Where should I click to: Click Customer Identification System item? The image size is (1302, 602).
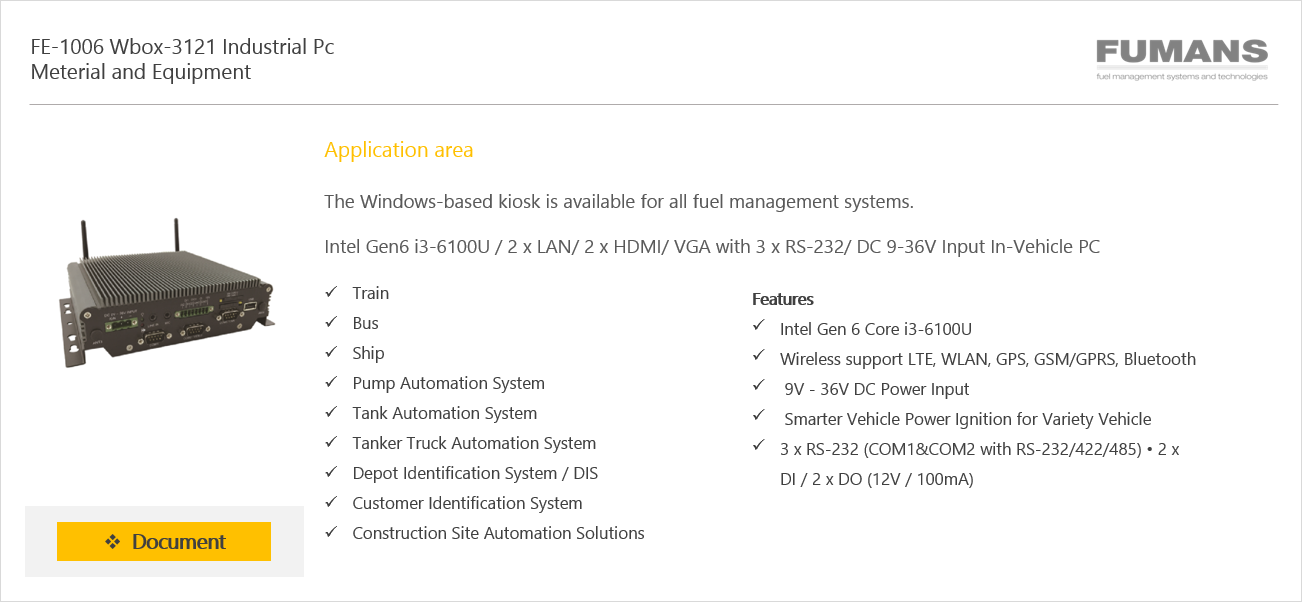click(467, 503)
